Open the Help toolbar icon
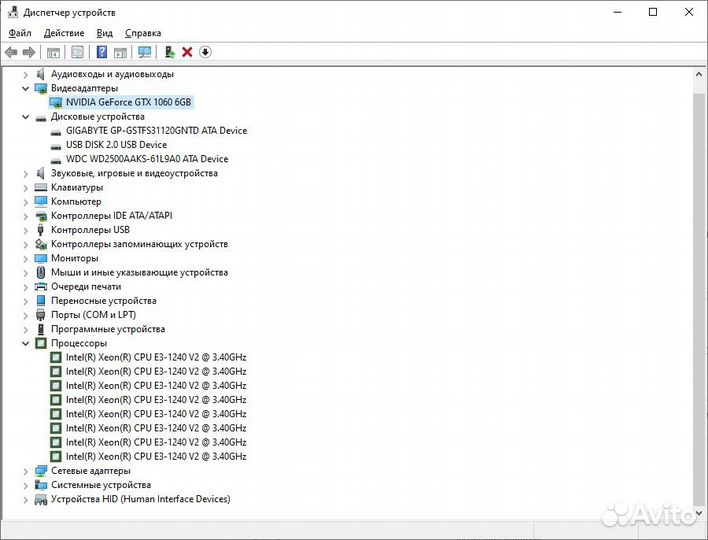The height and width of the screenshot is (540, 708). (102, 52)
